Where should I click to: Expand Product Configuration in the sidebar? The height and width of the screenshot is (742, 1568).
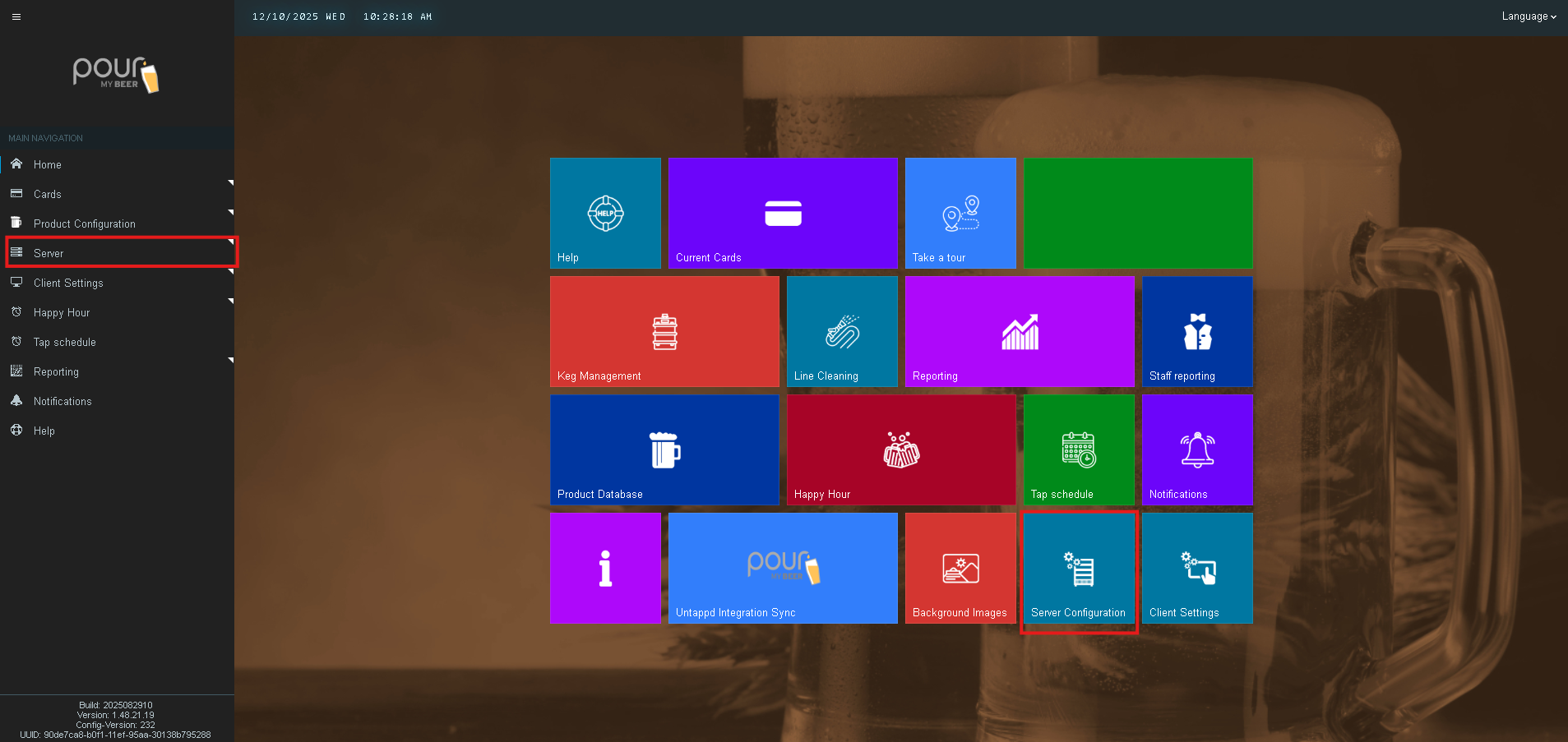tap(84, 224)
